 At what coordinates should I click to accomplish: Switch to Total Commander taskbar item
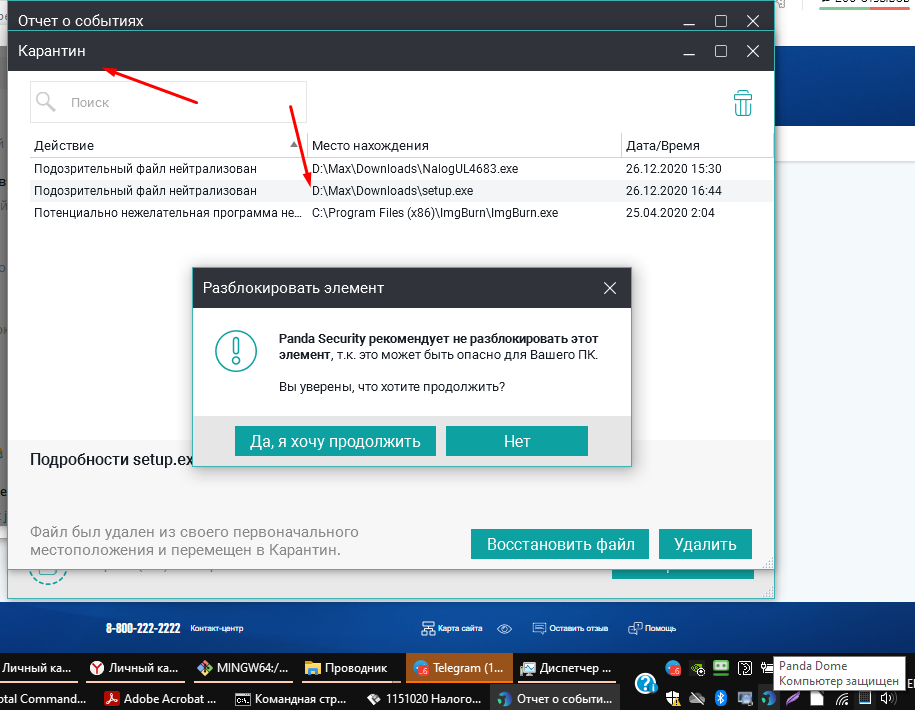click(x=44, y=698)
